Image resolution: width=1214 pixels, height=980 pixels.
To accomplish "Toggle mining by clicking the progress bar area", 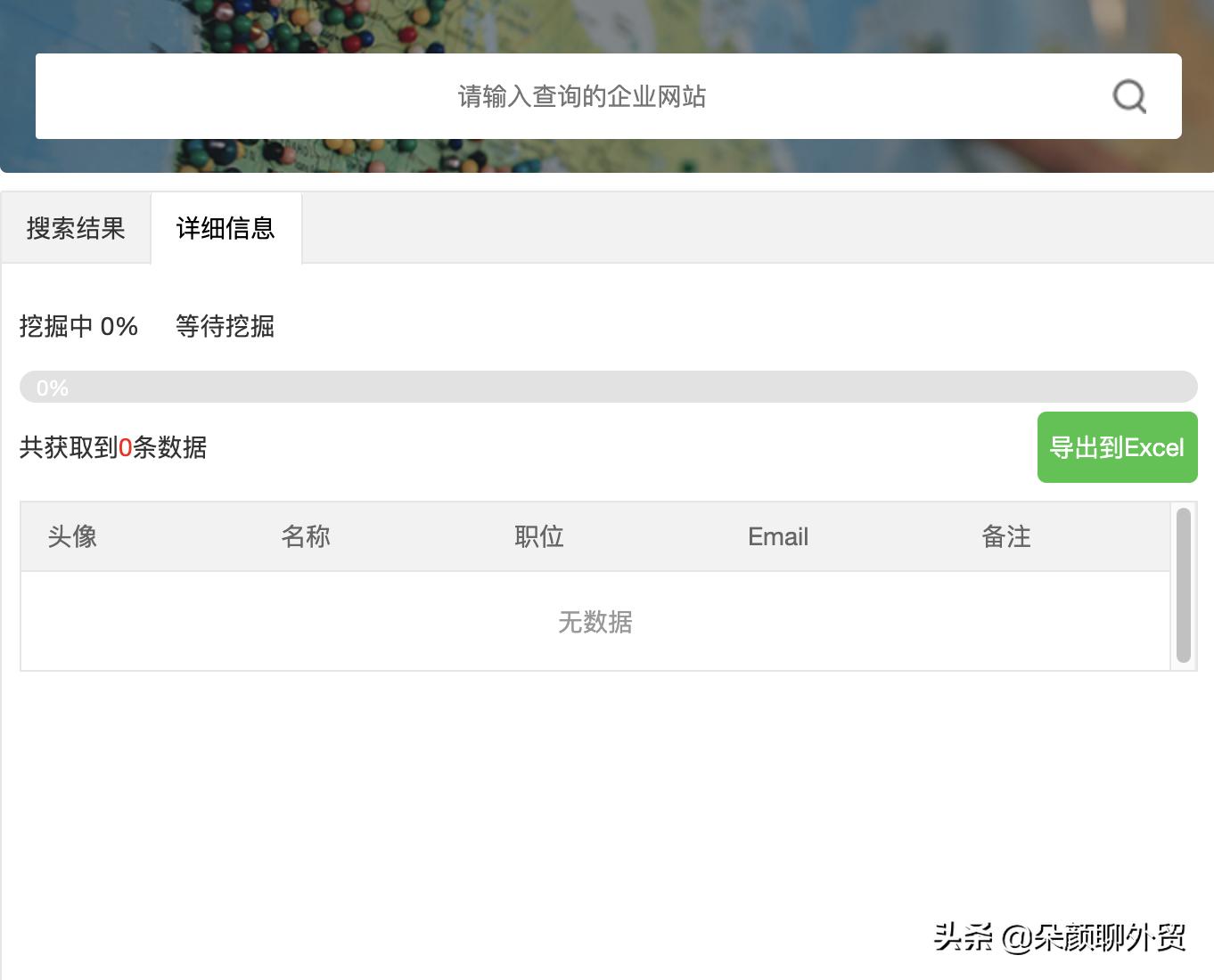I will point(609,387).
